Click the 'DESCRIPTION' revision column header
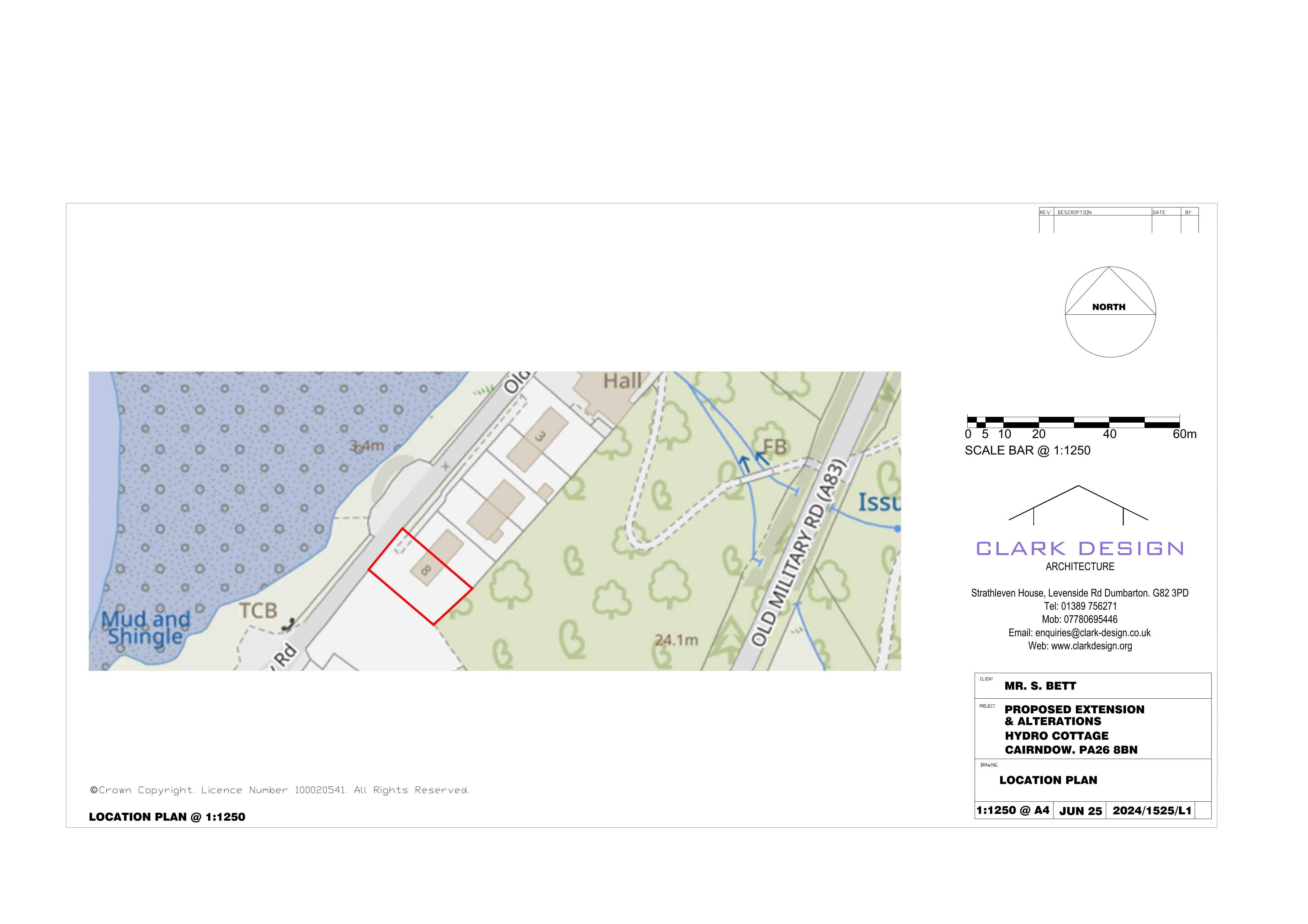The image size is (1308, 924). (1075, 212)
